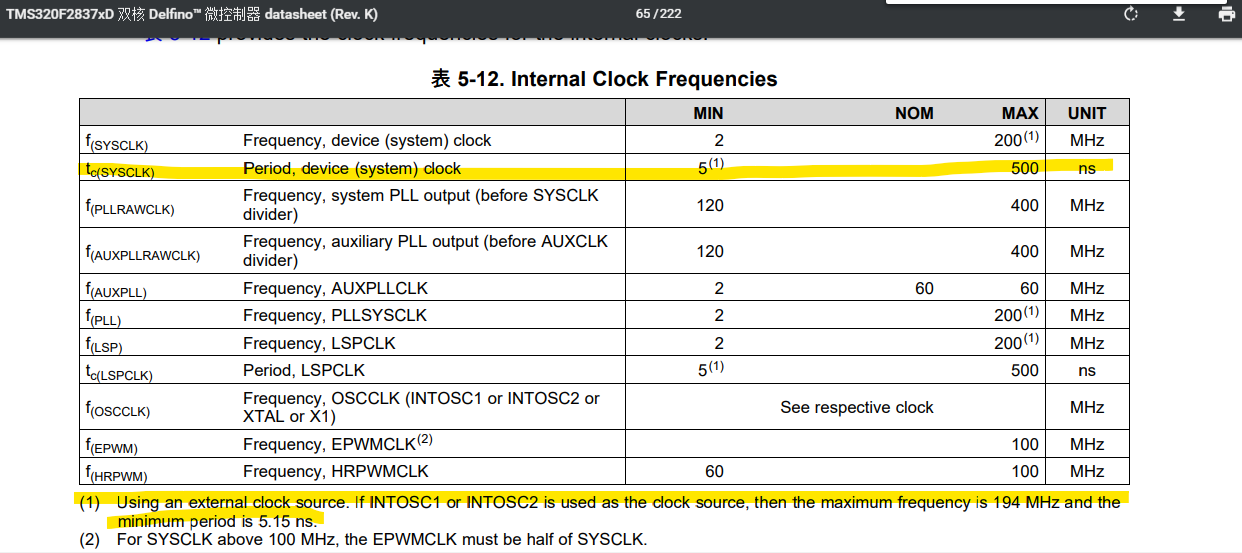Image resolution: width=1242 pixels, height=553 pixels.
Task: Click the MAX value 400 in the f(PLLRAWCLK) row
Action: point(1025,205)
